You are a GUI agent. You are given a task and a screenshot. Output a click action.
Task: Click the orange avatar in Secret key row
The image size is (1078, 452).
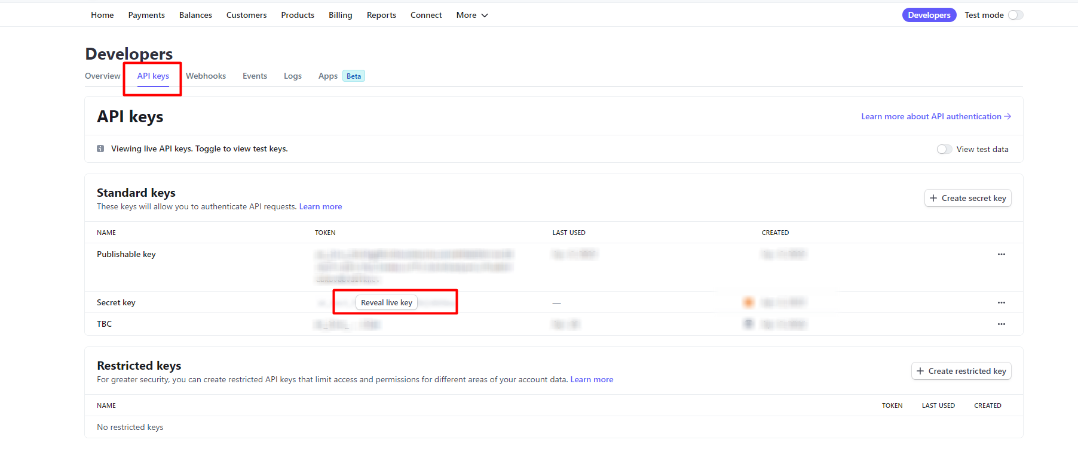pyautogui.click(x=749, y=302)
